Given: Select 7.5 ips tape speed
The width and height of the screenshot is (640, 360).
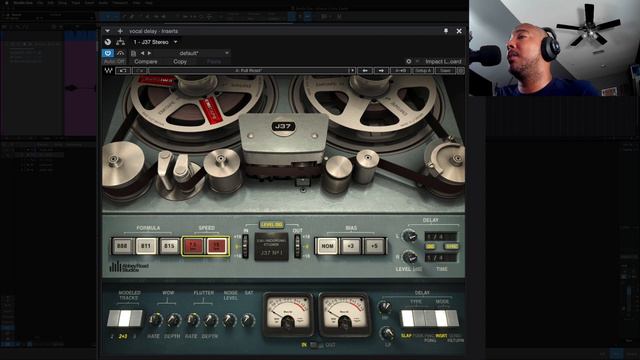Looking at the screenshot, I should [x=193, y=246].
